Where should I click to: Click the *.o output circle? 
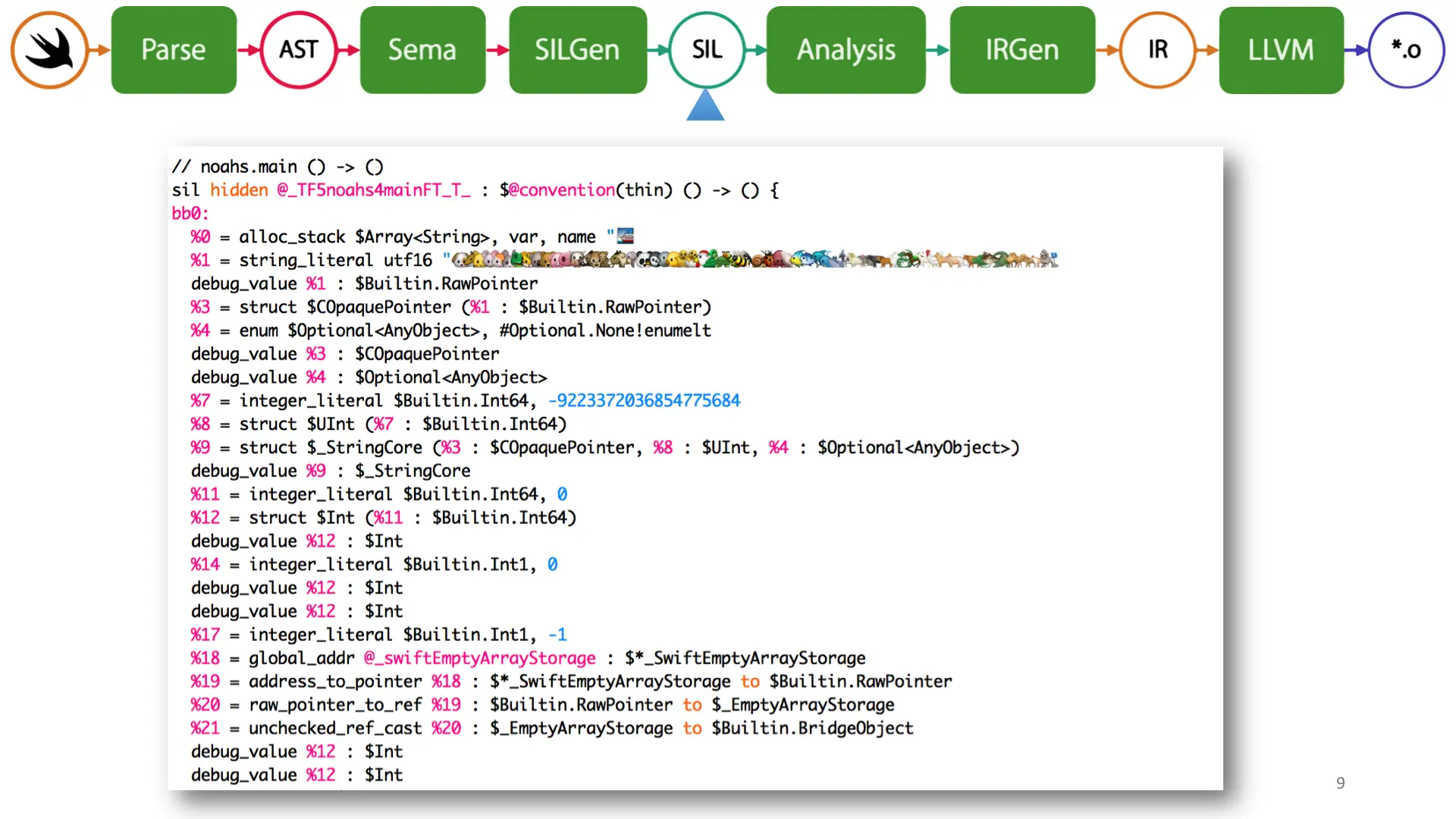click(x=1406, y=50)
